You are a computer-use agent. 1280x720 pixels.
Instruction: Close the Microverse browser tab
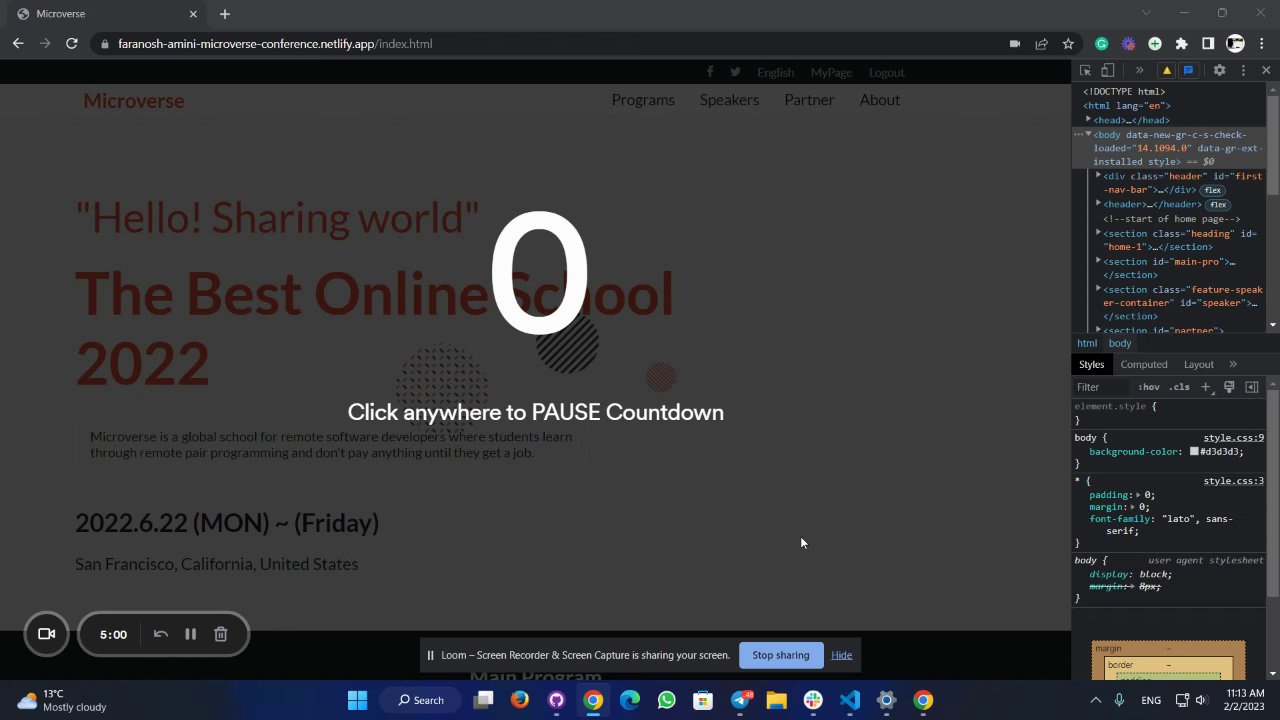coord(193,14)
